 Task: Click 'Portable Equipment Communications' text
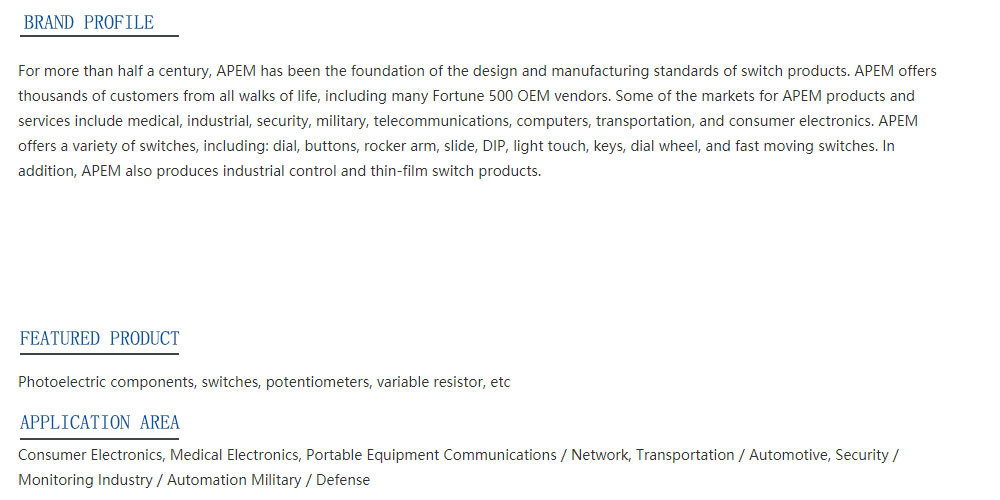[x=431, y=455]
